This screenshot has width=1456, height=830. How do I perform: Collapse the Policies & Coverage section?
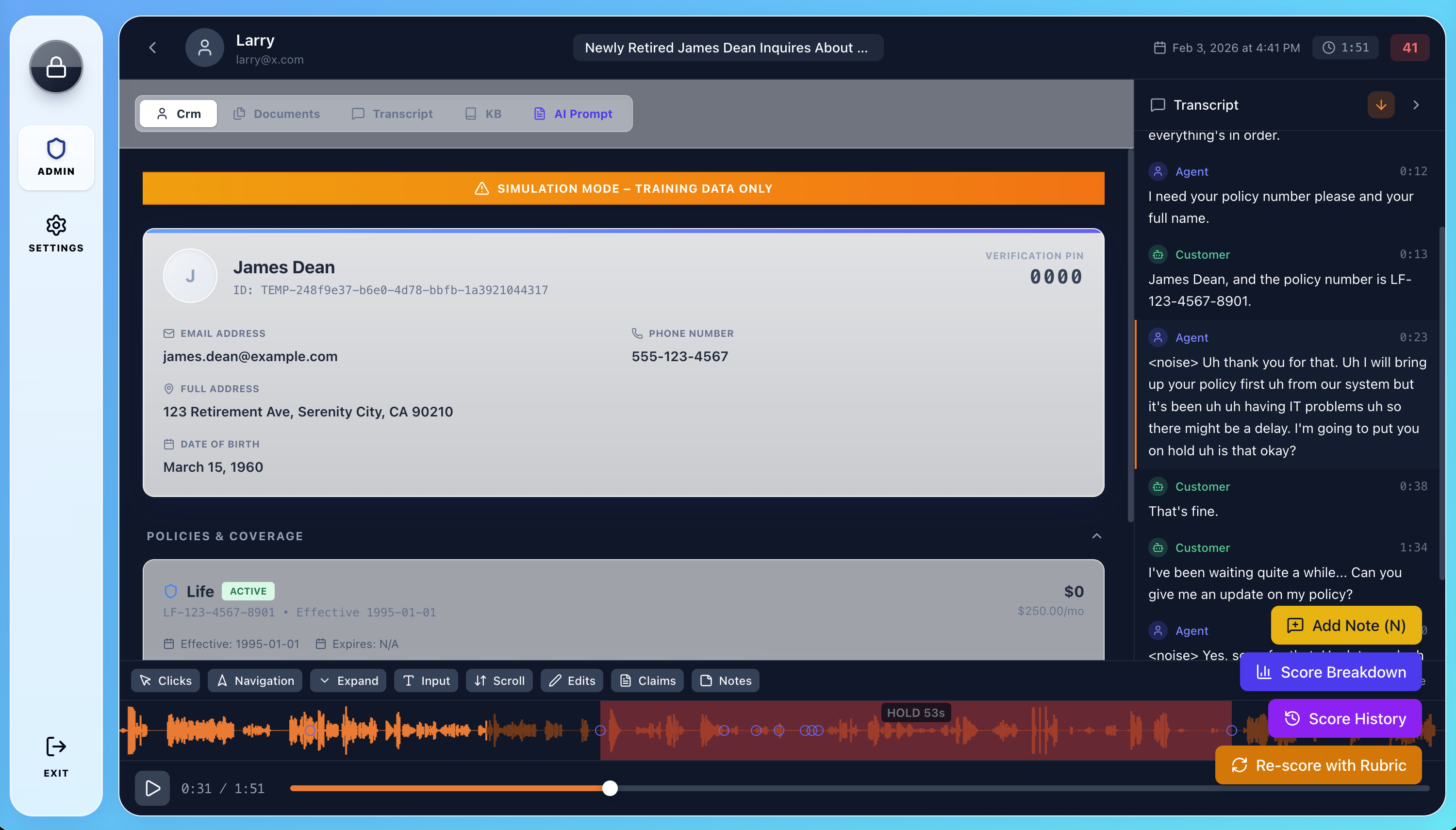pyautogui.click(x=1096, y=536)
